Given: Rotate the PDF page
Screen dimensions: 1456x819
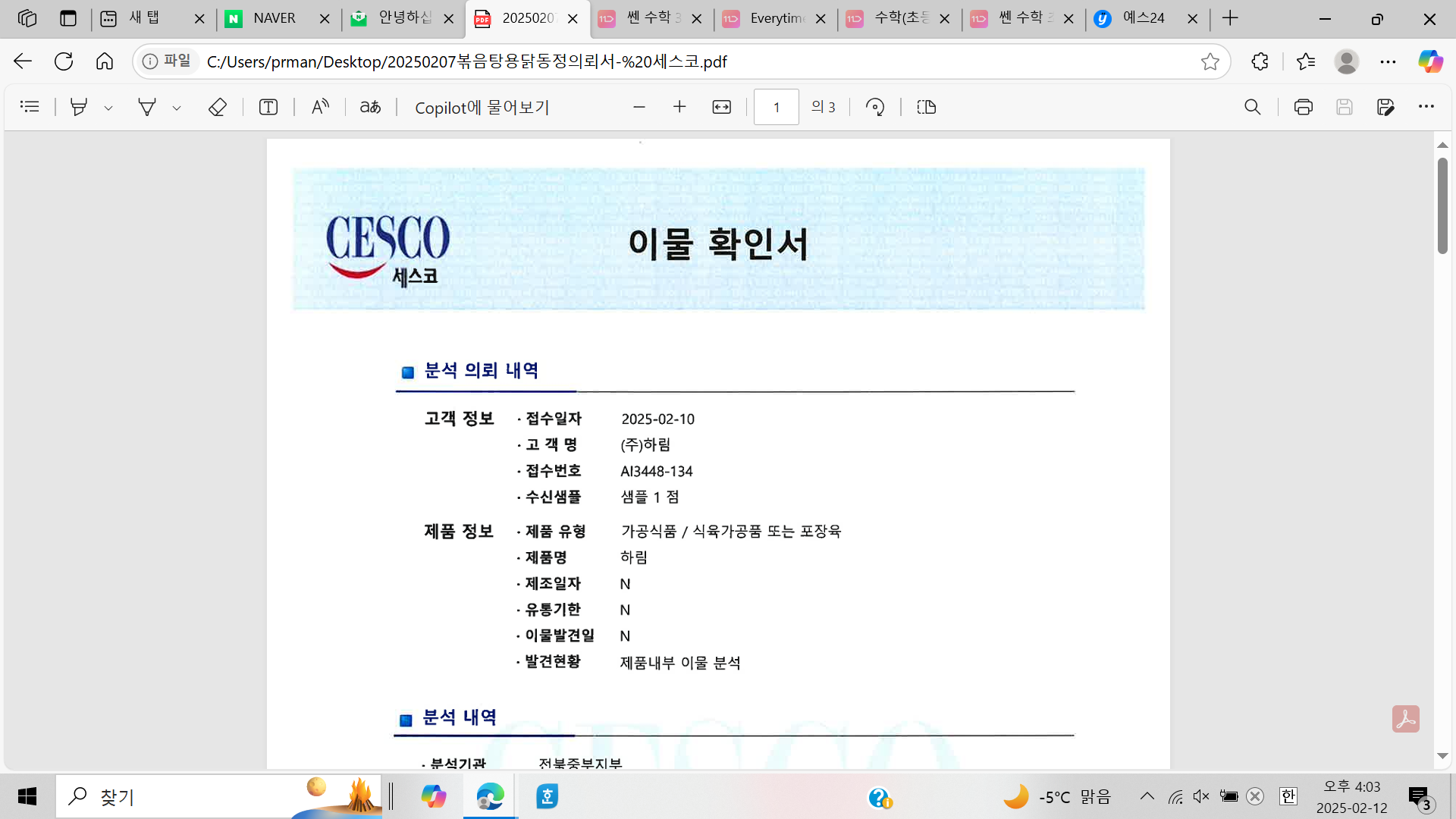Looking at the screenshot, I should pos(875,107).
